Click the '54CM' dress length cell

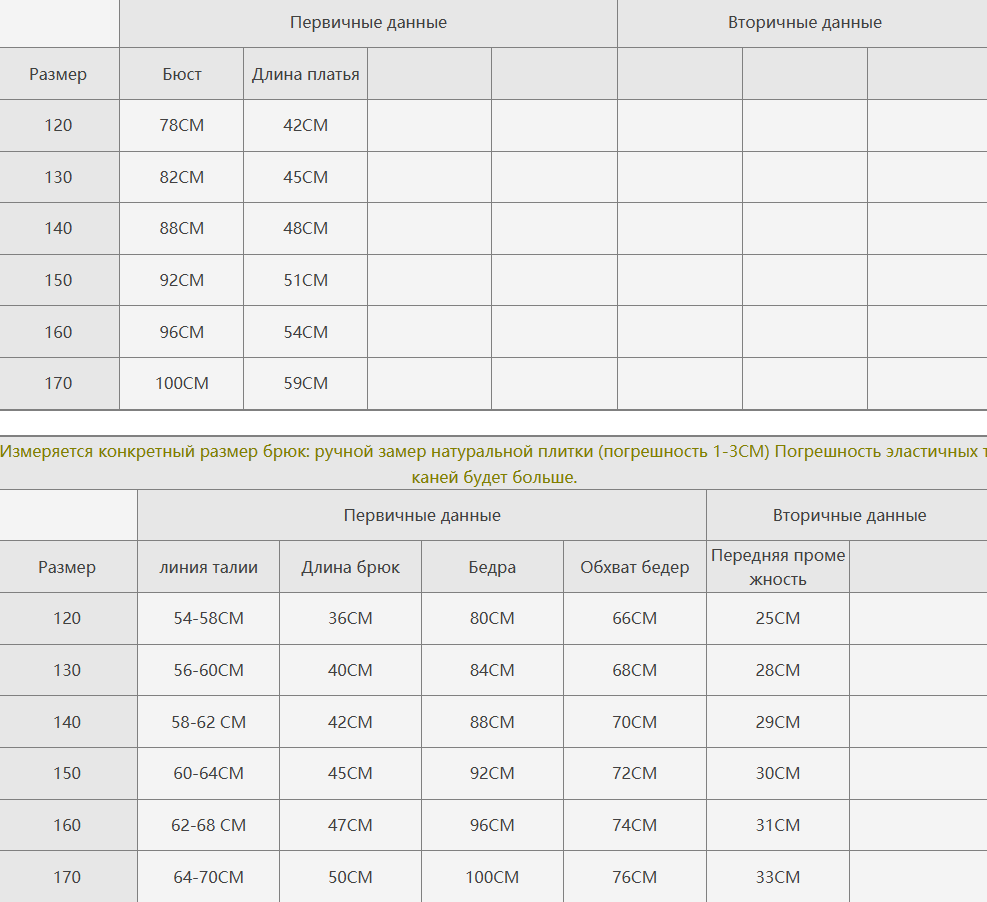point(305,332)
